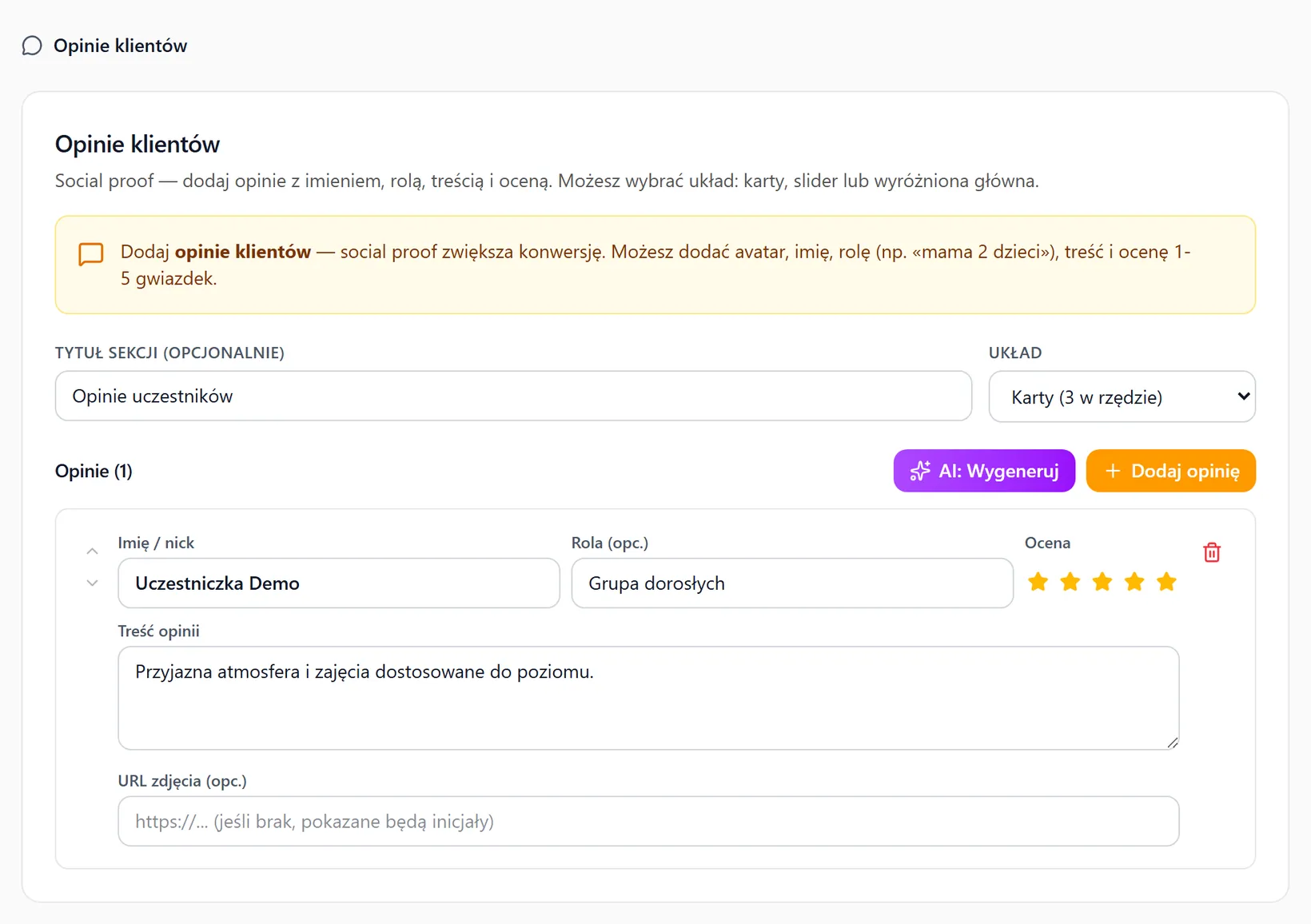Click the speech bubble icon in the header
Viewport: 1311px width, 924px height.
tap(32, 46)
